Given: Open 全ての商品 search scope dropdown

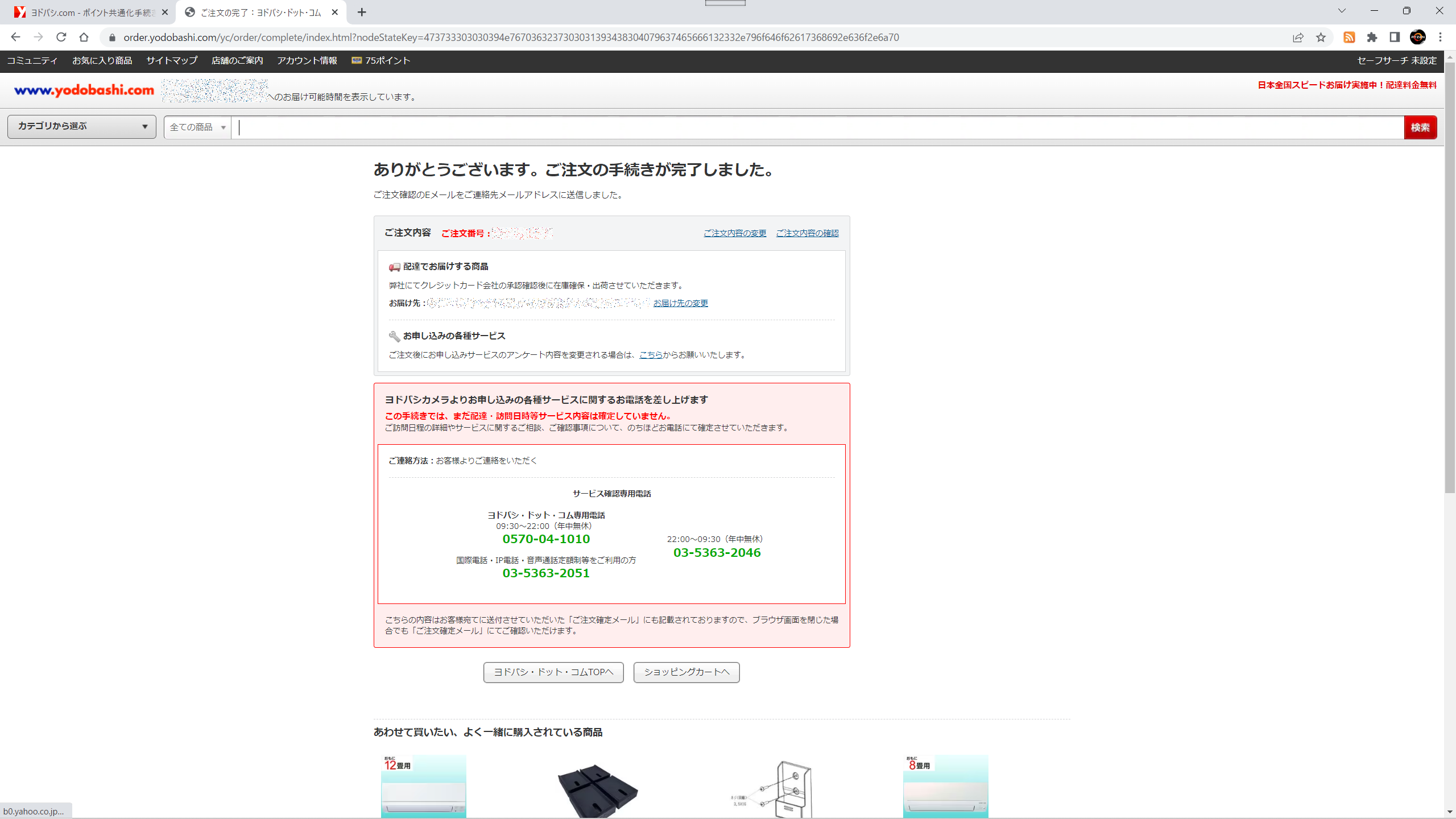Looking at the screenshot, I should click(197, 127).
